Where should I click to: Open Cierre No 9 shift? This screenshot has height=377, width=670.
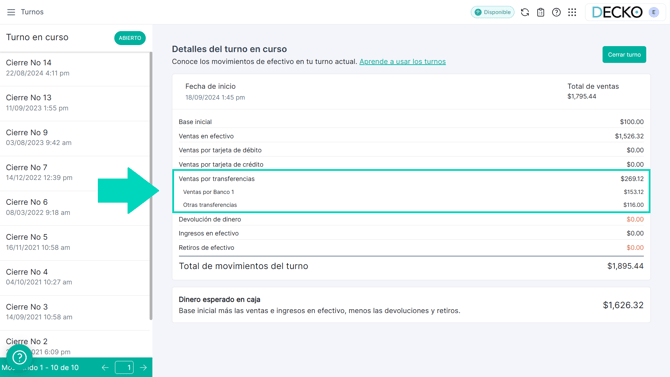(x=75, y=137)
